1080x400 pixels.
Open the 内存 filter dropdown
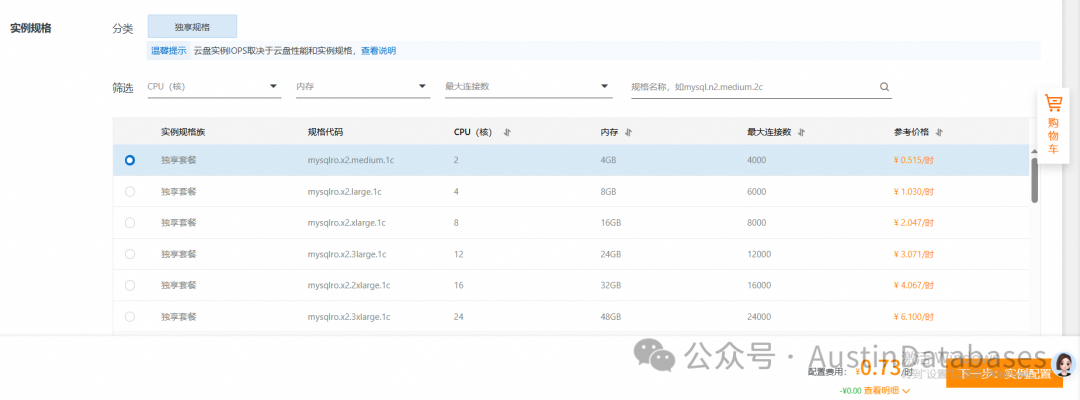point(363,87)
